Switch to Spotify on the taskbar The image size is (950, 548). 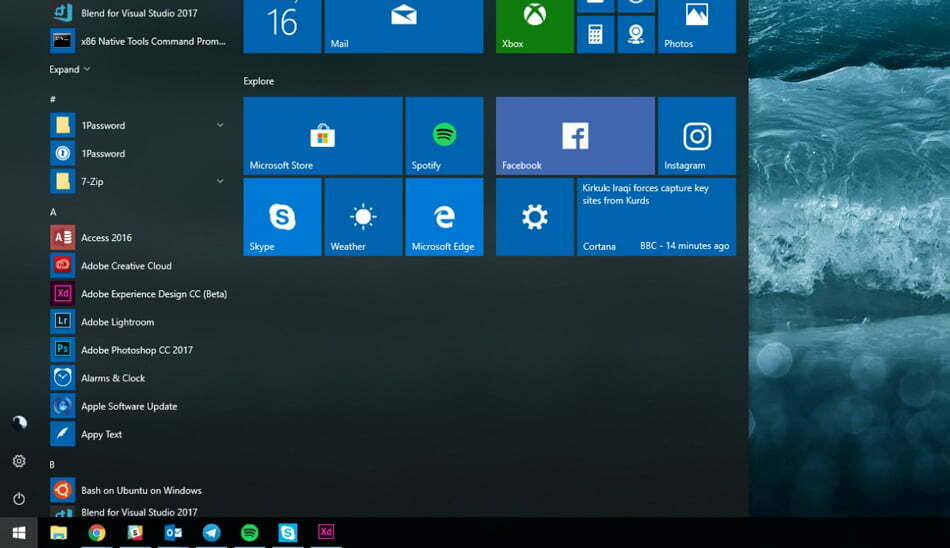[x=250, y=532]
